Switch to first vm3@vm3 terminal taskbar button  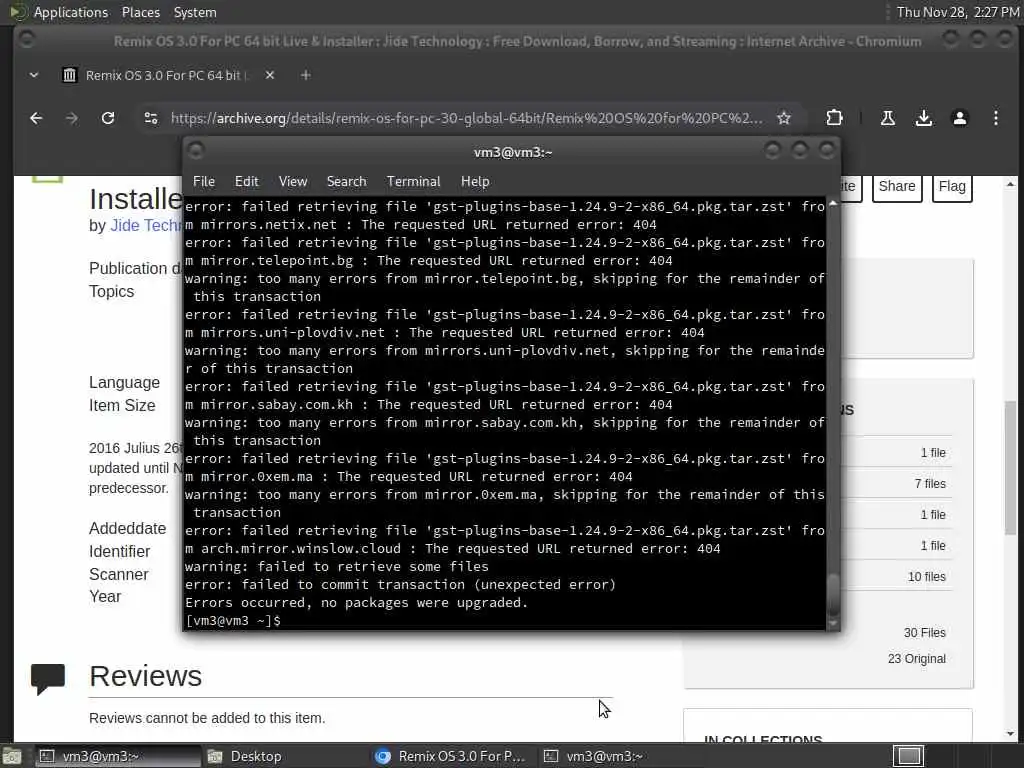116,756
